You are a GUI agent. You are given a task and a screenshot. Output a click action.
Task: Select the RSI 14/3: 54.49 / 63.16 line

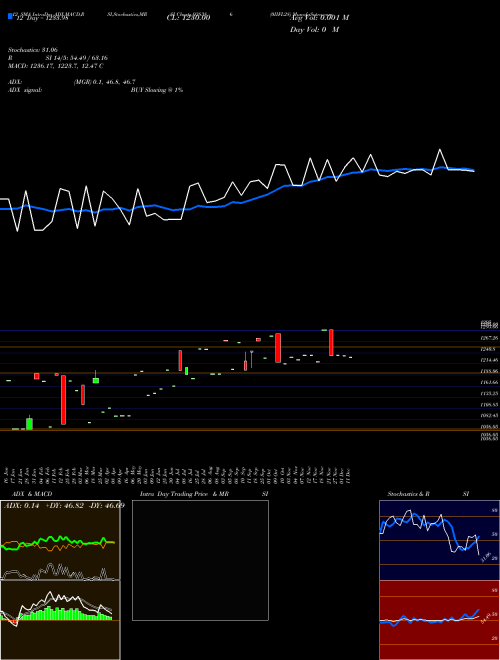(x=58, y=58)
